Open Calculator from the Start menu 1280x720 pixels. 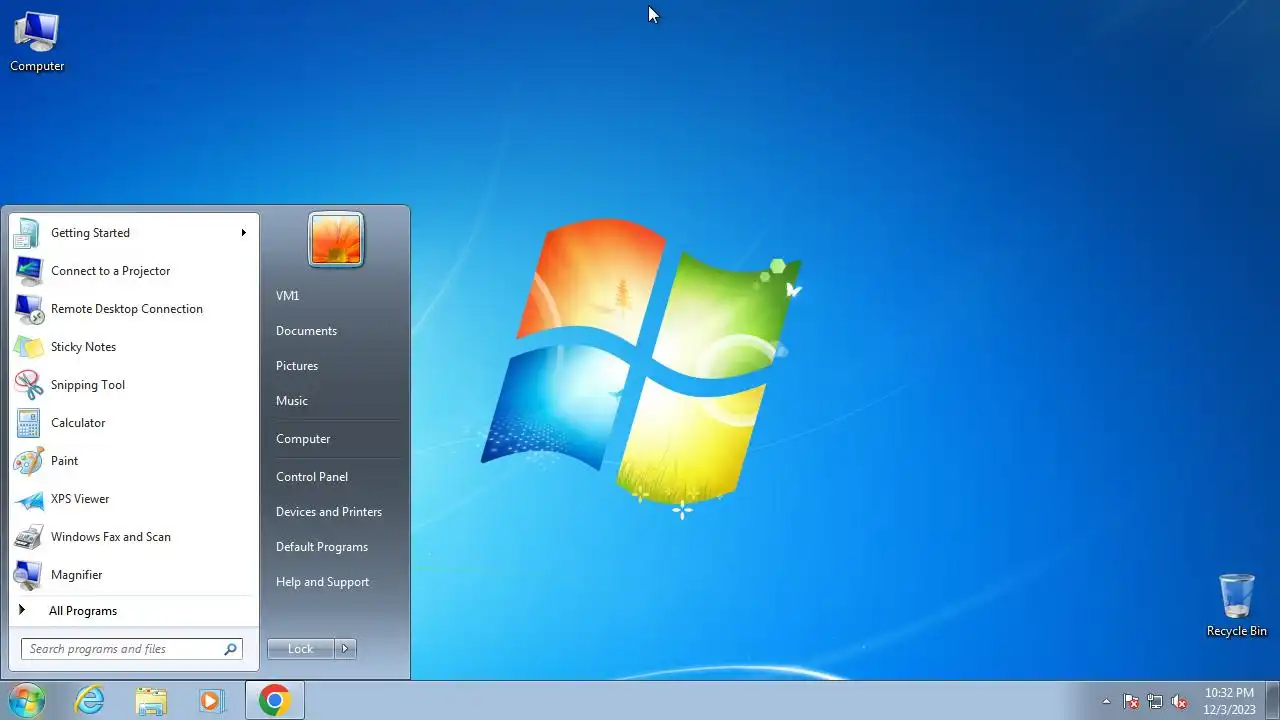tap(134, 423)
